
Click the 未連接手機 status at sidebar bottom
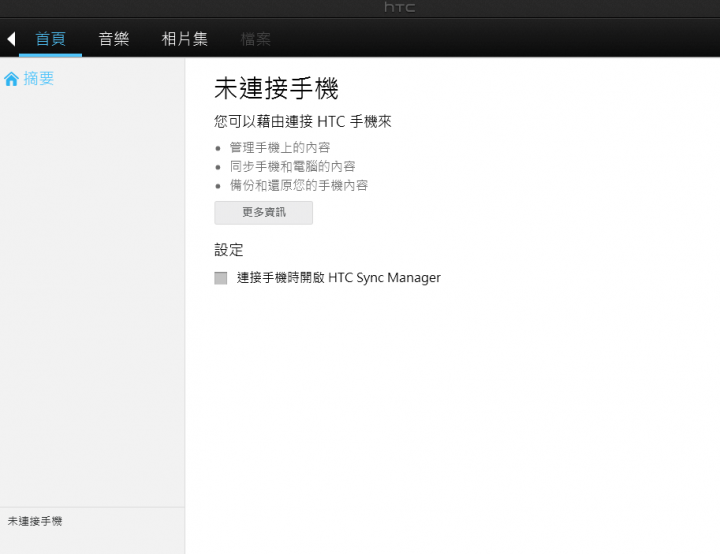pyautogui.click(x=35, y=521)
